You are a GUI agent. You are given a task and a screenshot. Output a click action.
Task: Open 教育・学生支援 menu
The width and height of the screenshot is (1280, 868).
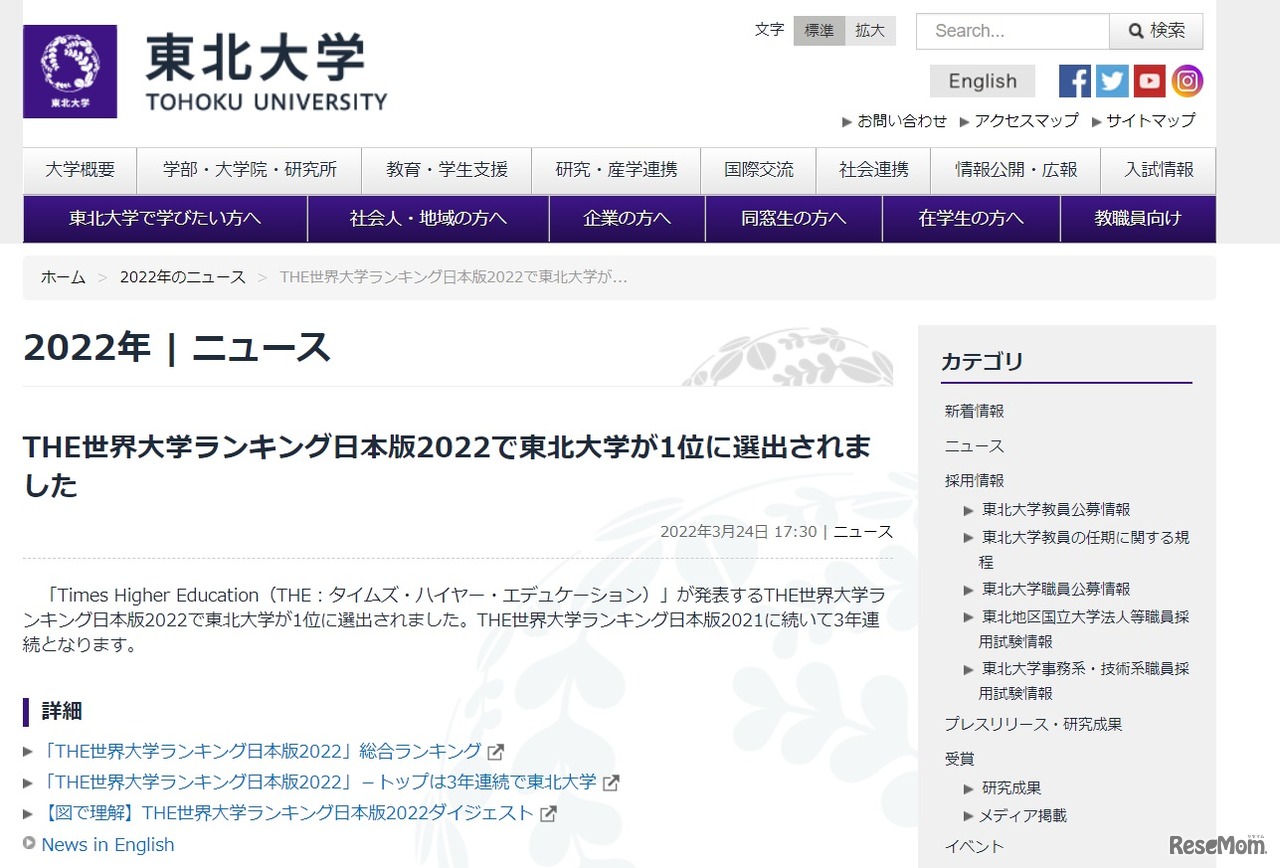(x=447, y=170)
